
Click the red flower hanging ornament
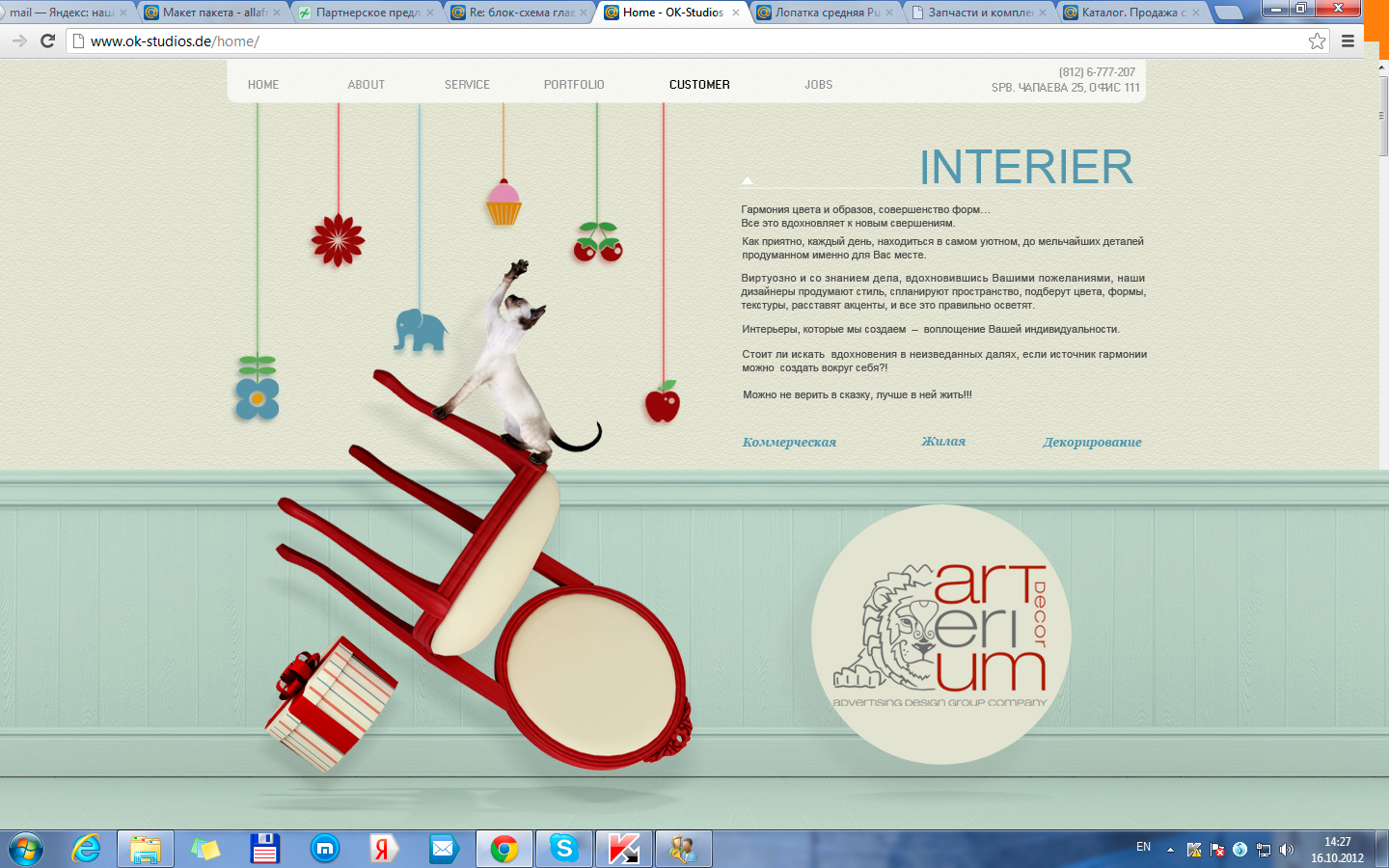tap(338, 240)
